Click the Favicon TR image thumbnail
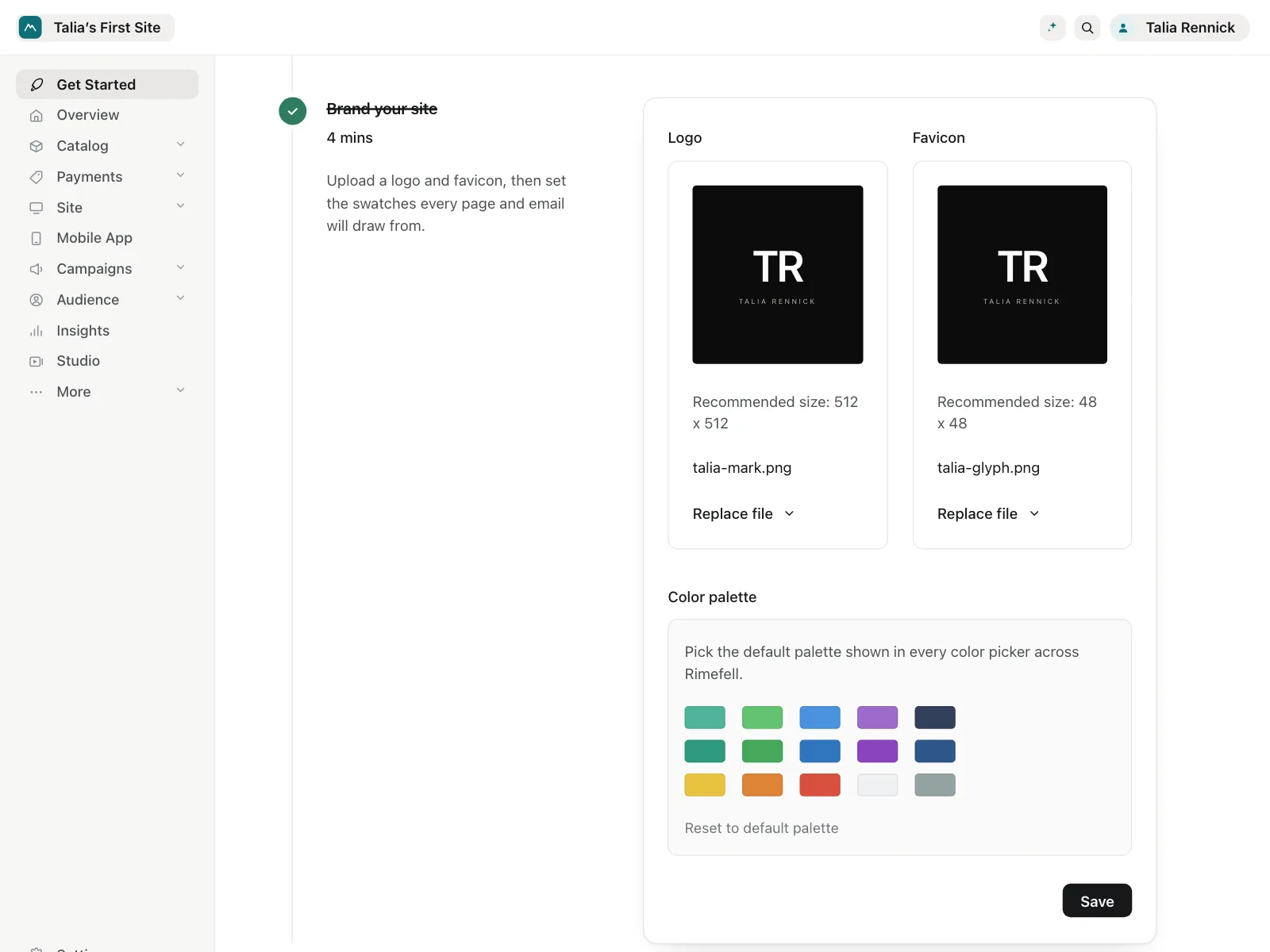Image resolution: width=1270 pixels, height=952 pixels. click(x=1022, y=274)
